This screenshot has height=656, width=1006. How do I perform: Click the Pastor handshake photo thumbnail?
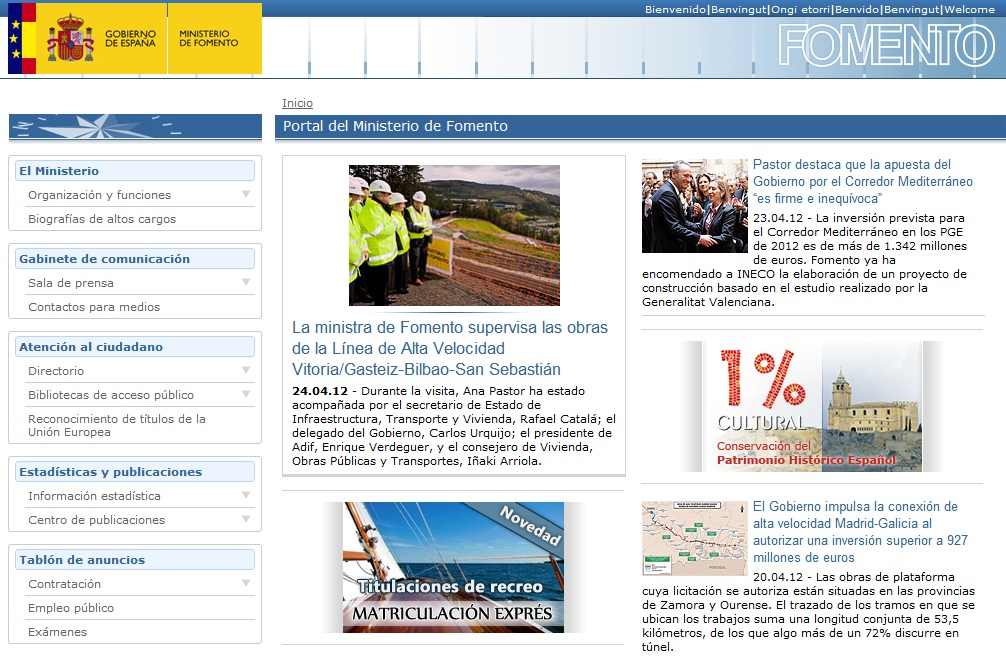694,206
